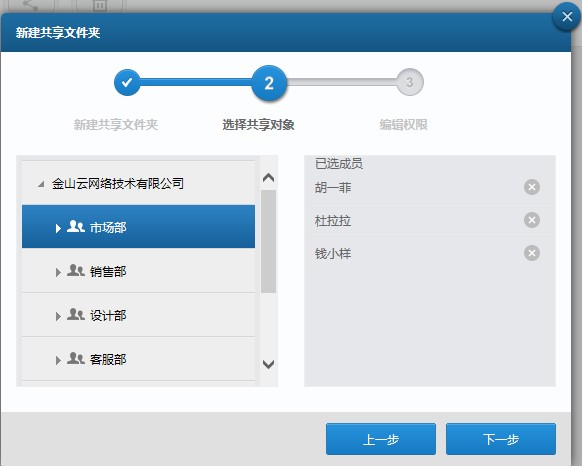Click the 下一步 button

pyautogui.click(x=501, y=439)
